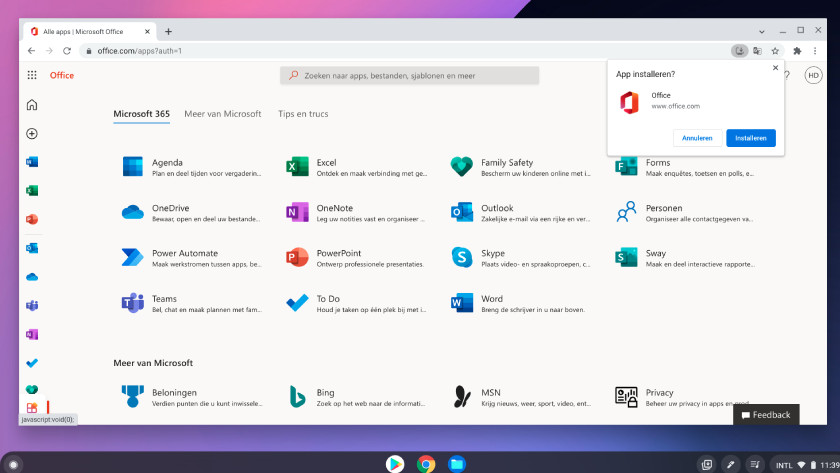Click the Create new plus icon in sidebar
840x473 pixels.
[32, 133]
